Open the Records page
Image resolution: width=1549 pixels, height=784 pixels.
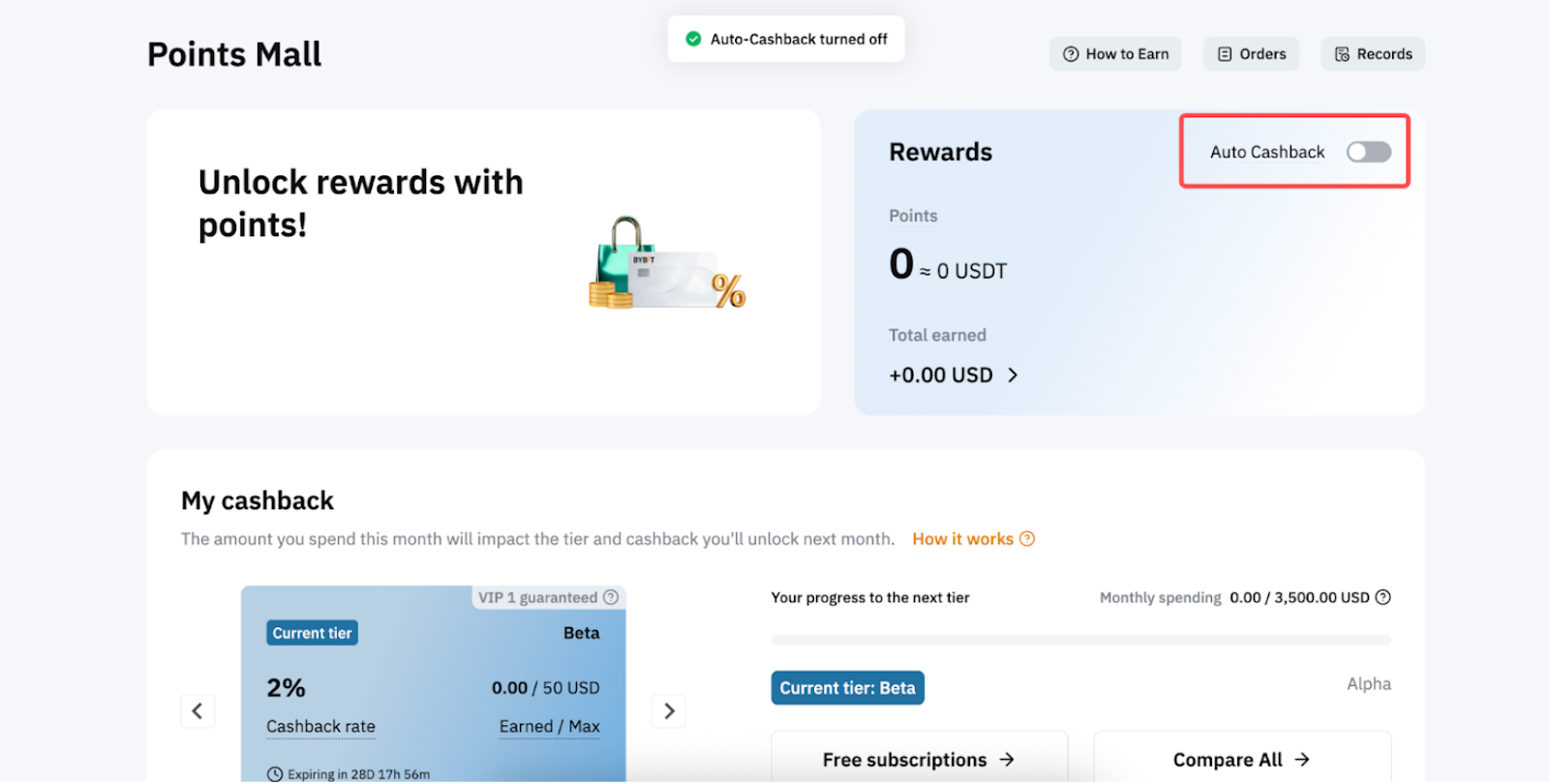(x=1373, y=54)
